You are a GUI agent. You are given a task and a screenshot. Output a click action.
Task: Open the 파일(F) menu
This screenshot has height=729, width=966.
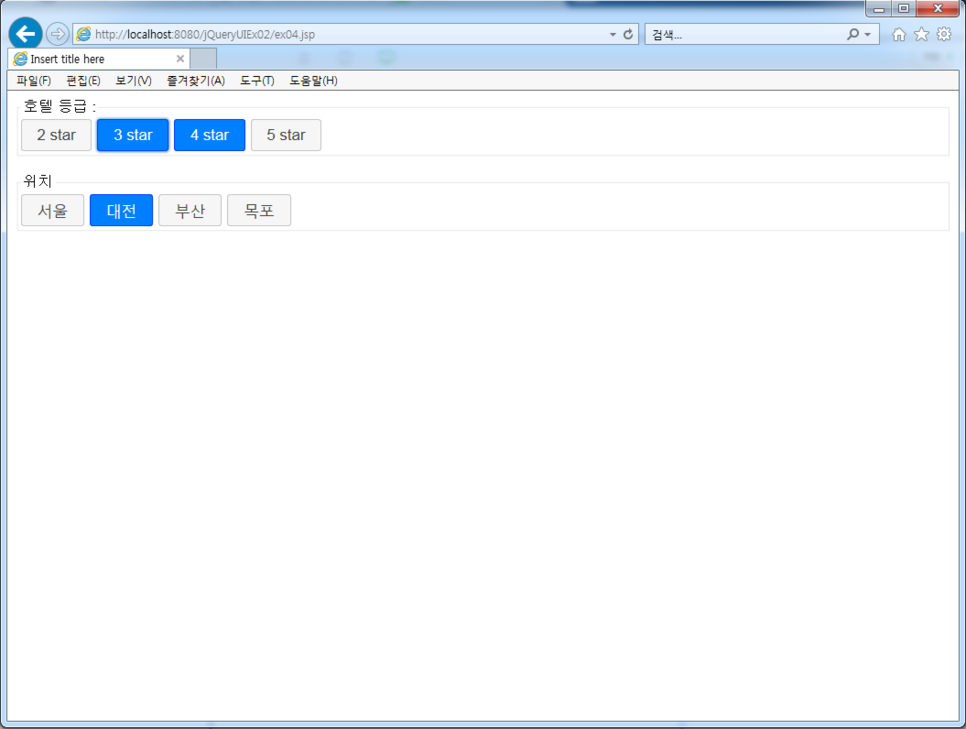click(x=34, y=81)
